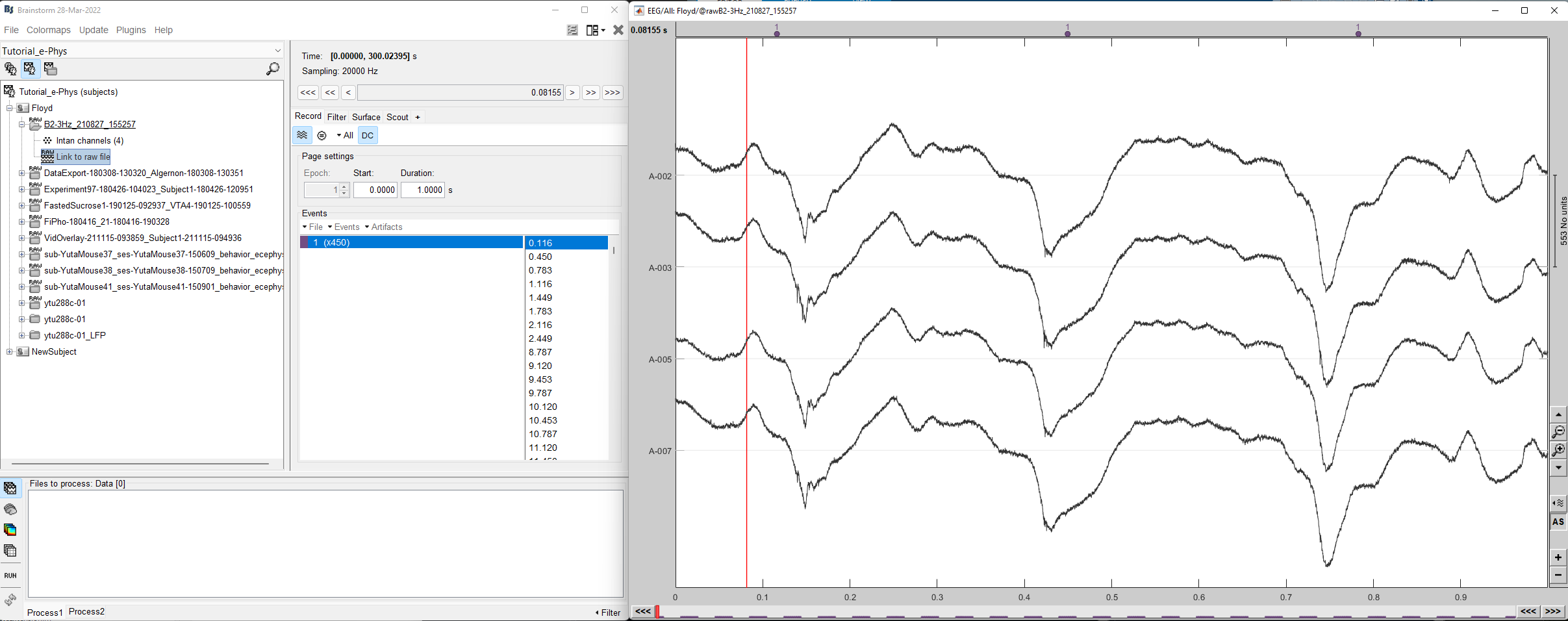
Task: Open the montage selection dropdown arrow next to All
Action: tap(338, 135)
